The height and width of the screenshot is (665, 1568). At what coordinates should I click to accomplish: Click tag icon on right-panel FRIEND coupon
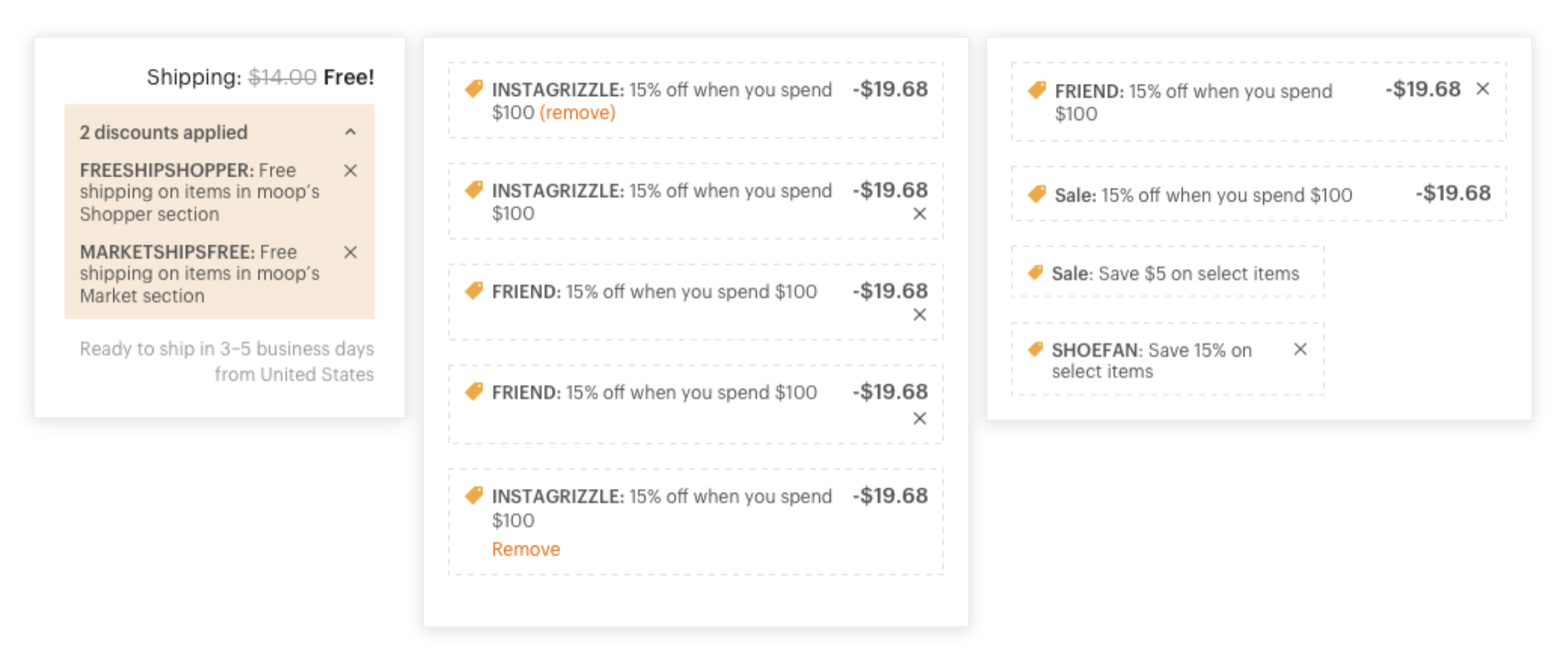tap(1037, 89)
